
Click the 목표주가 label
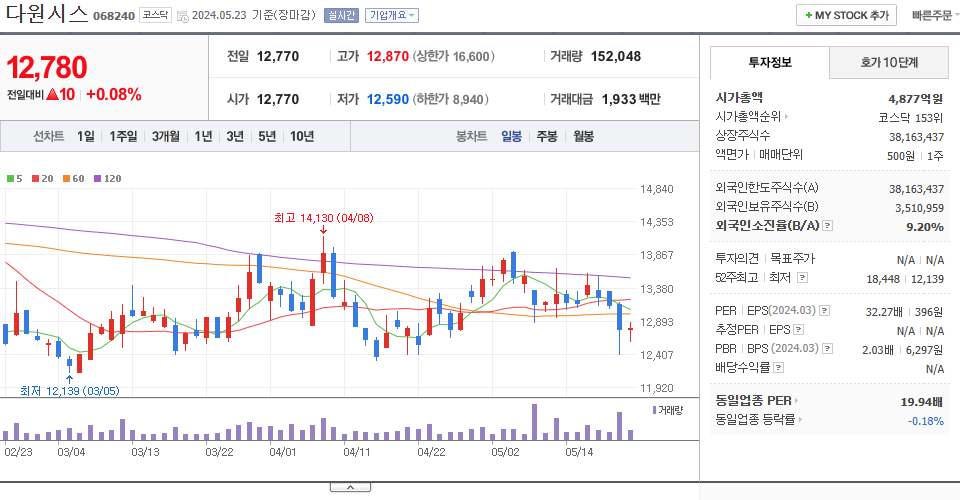pos(792,259)
